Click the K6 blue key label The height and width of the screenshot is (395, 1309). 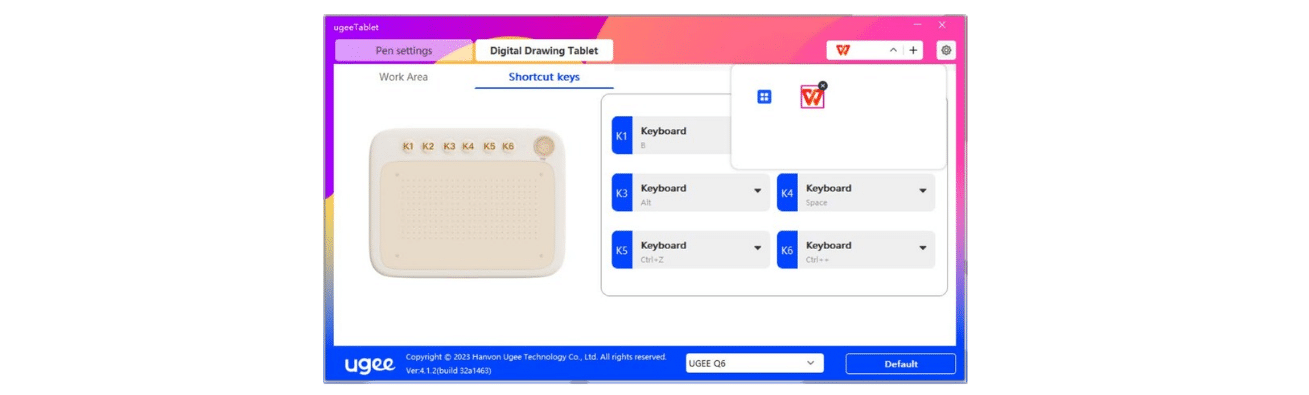point(786,249)
